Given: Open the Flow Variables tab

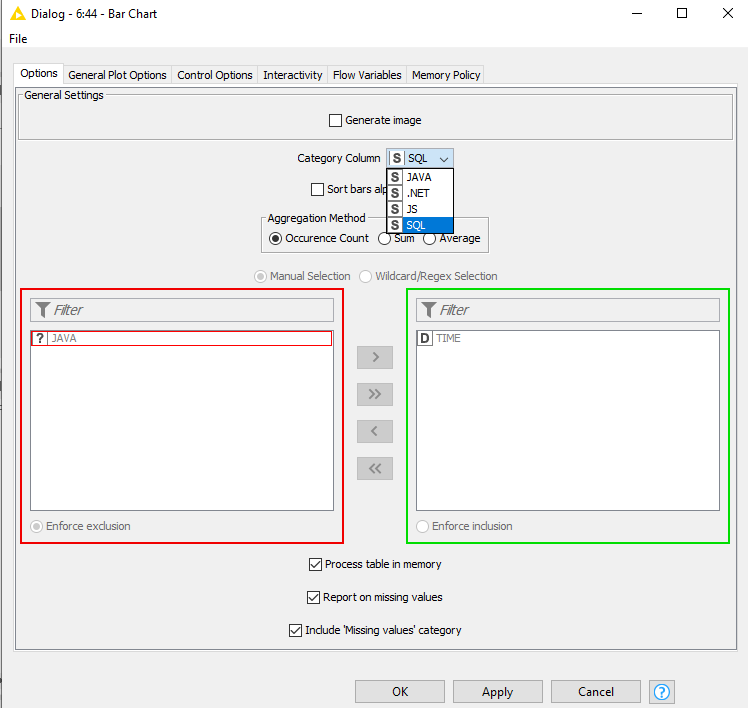Looking at the screenshot, I should [367, 75].
